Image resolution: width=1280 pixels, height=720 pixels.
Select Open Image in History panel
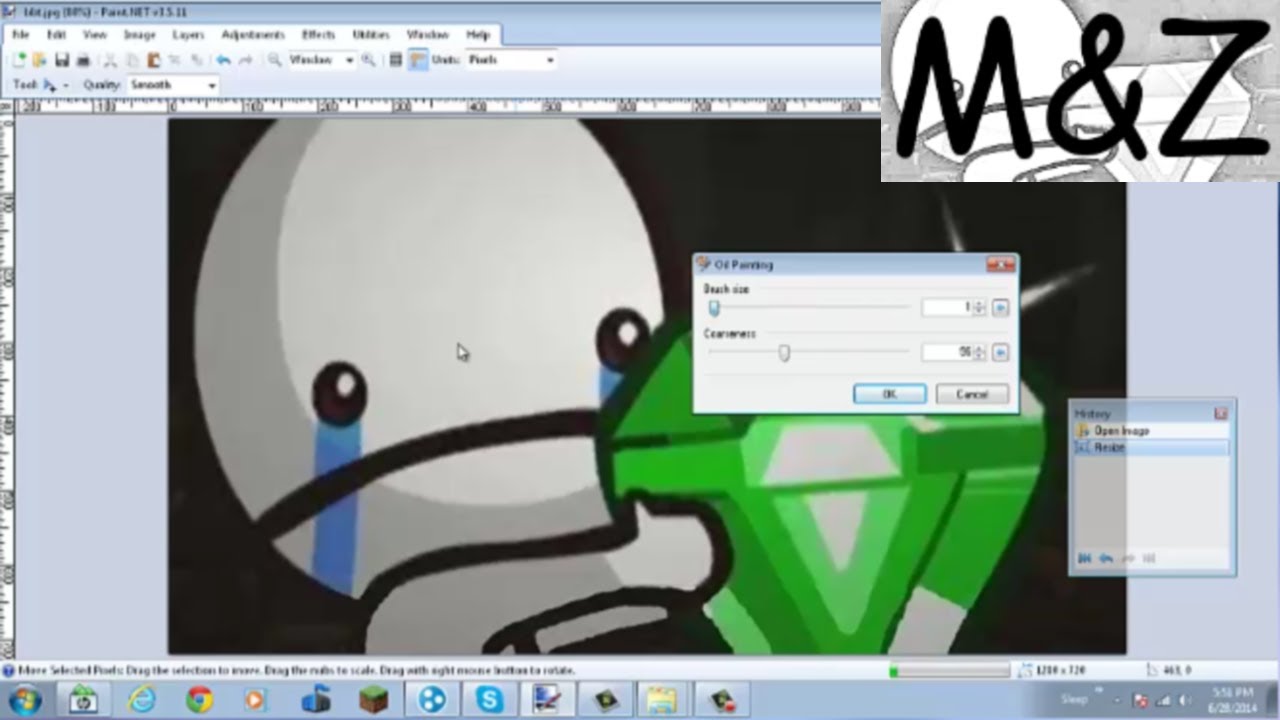click(1151, 430)
